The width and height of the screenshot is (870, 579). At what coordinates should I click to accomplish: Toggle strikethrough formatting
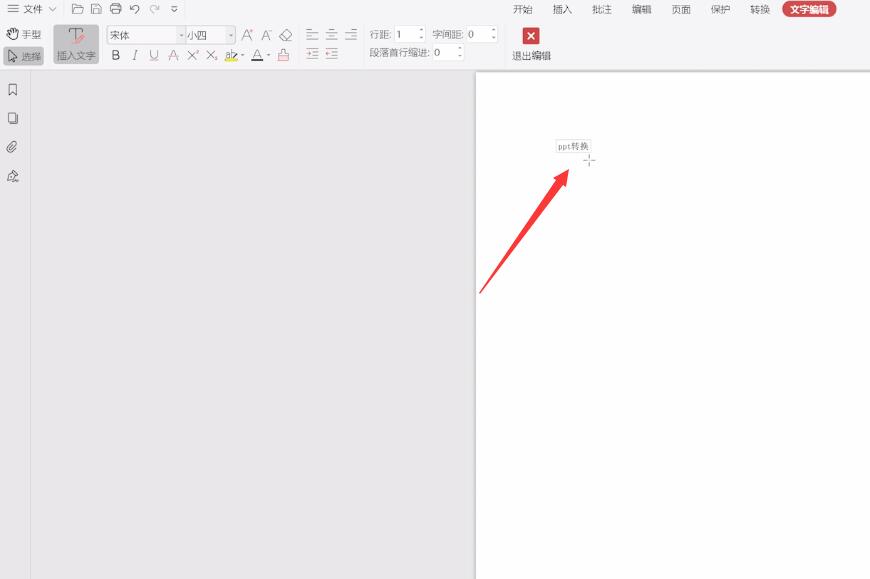coord(173,55)
